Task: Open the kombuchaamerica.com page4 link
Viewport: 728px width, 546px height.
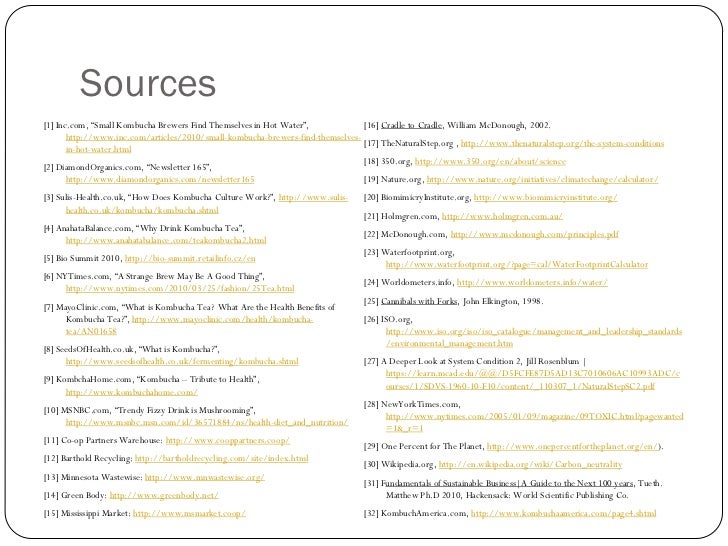Action: [564, 514]
